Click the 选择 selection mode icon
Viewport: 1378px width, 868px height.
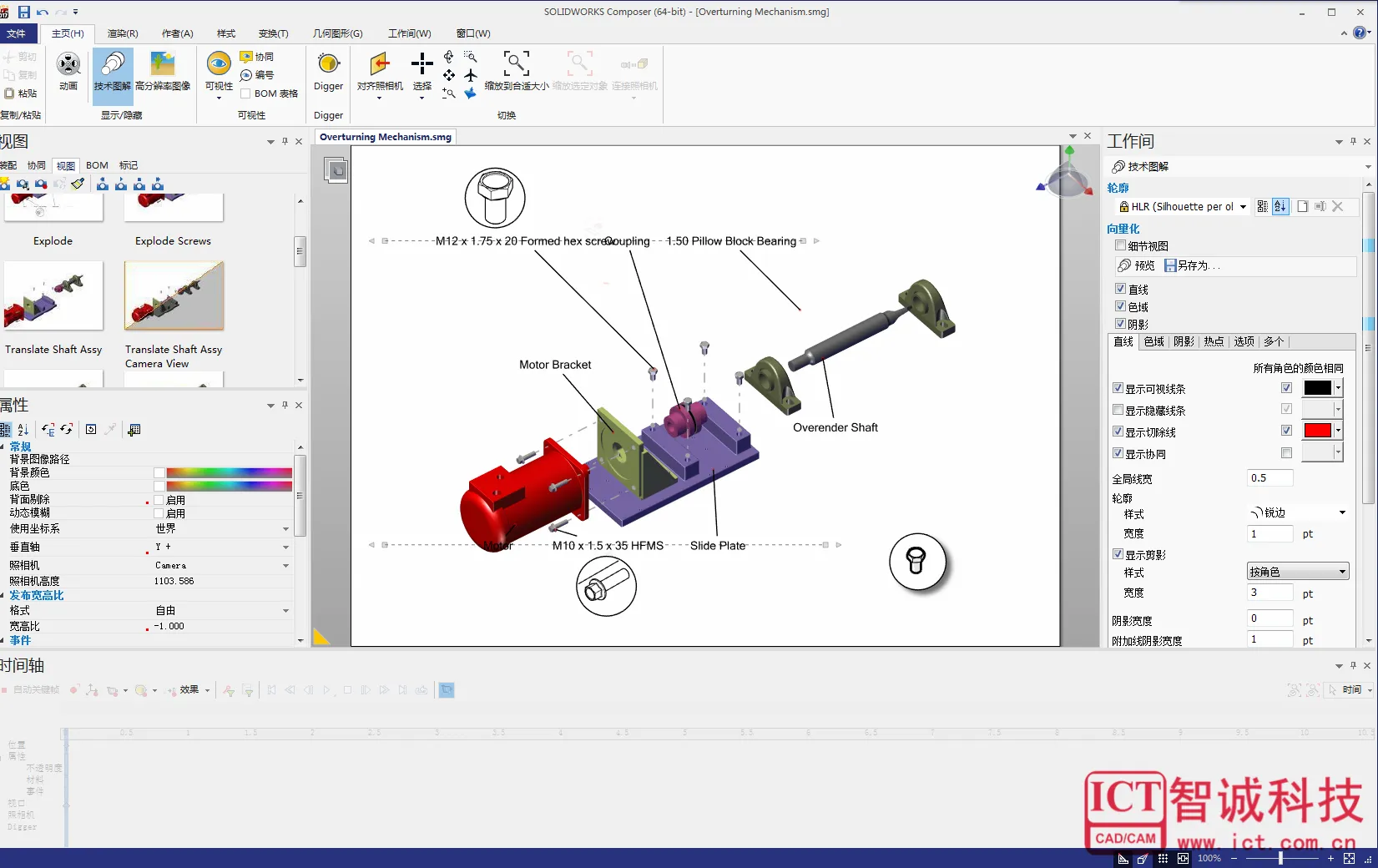(422, 63)
